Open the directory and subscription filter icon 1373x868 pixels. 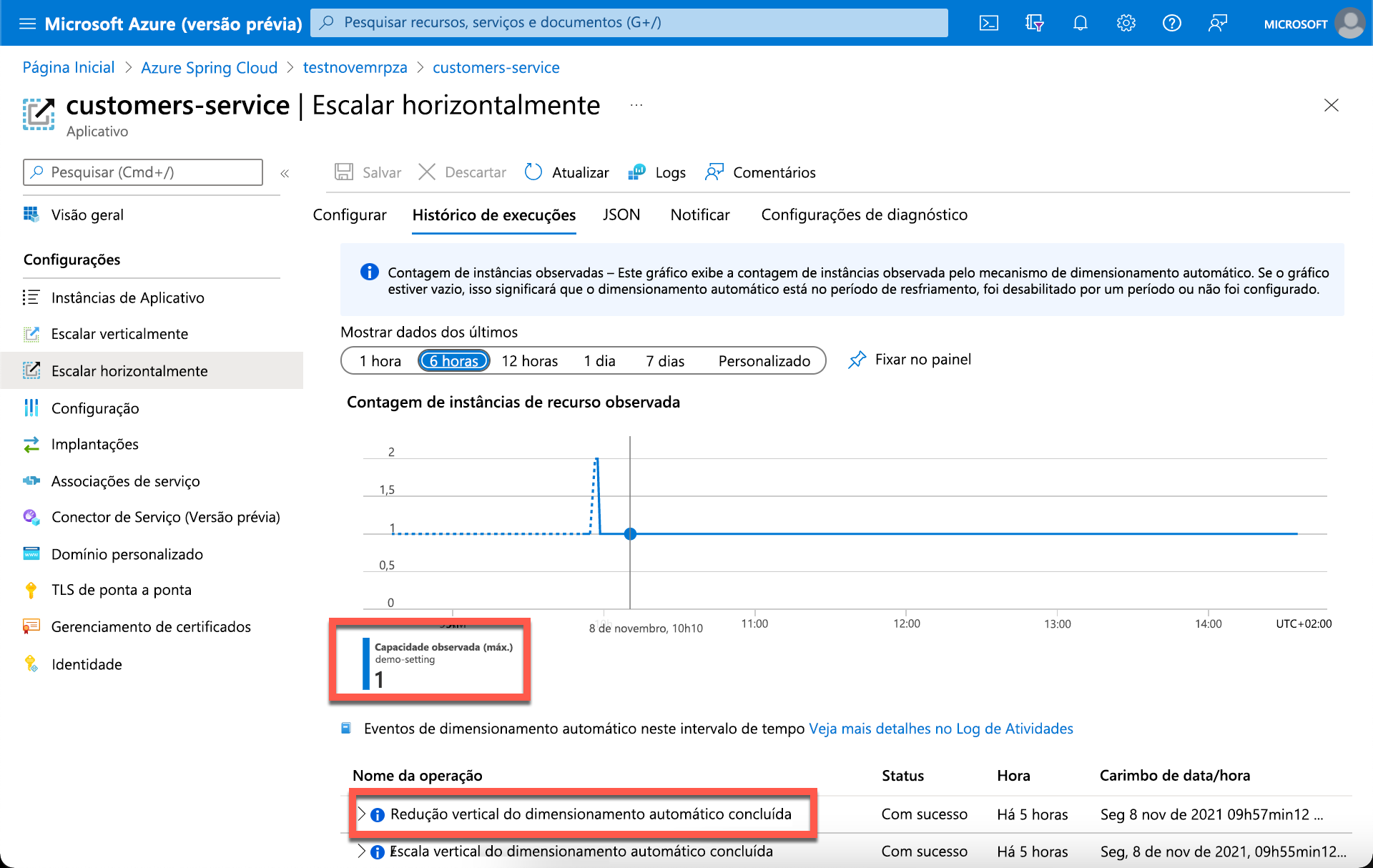tap(1034, 24)
